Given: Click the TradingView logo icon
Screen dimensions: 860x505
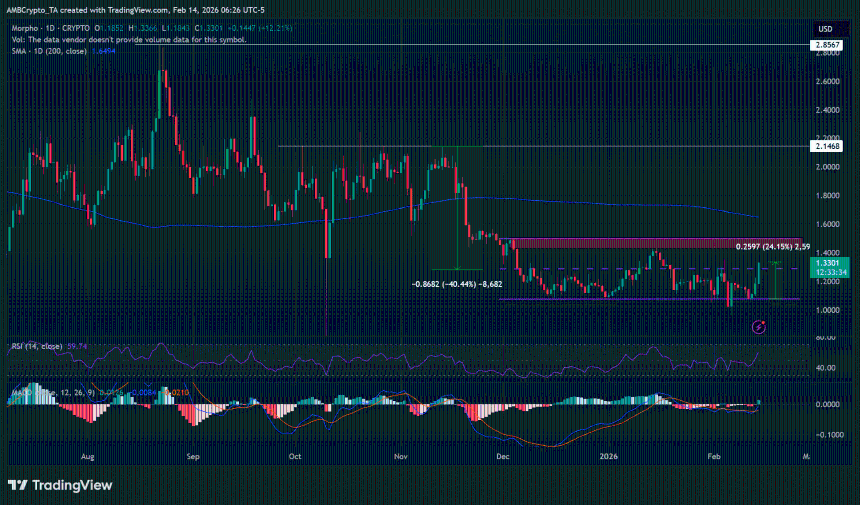Looking at the screenshot, I should (17, 485).
